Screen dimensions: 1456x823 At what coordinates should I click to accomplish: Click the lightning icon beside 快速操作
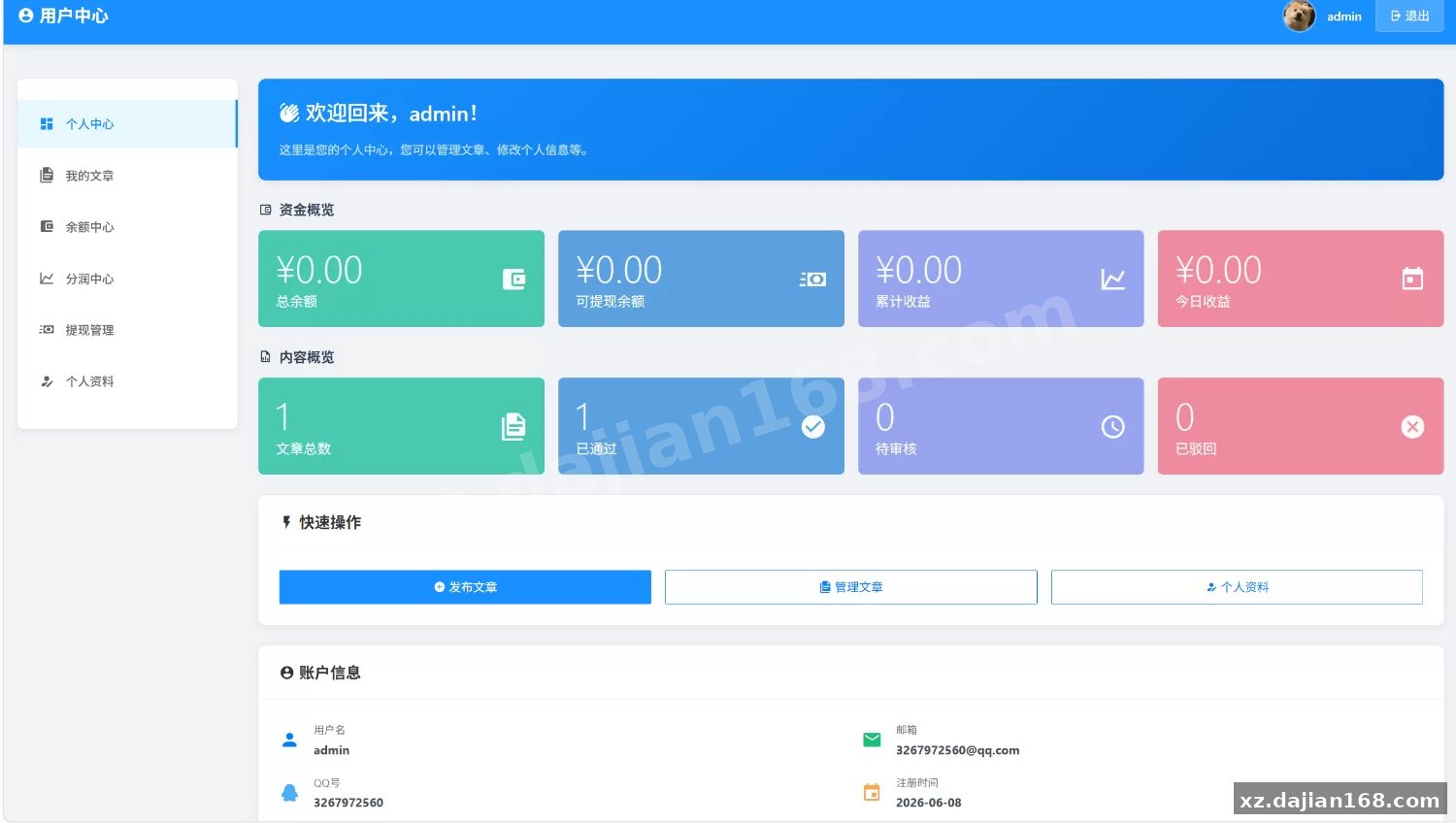(x=286, y=522)
